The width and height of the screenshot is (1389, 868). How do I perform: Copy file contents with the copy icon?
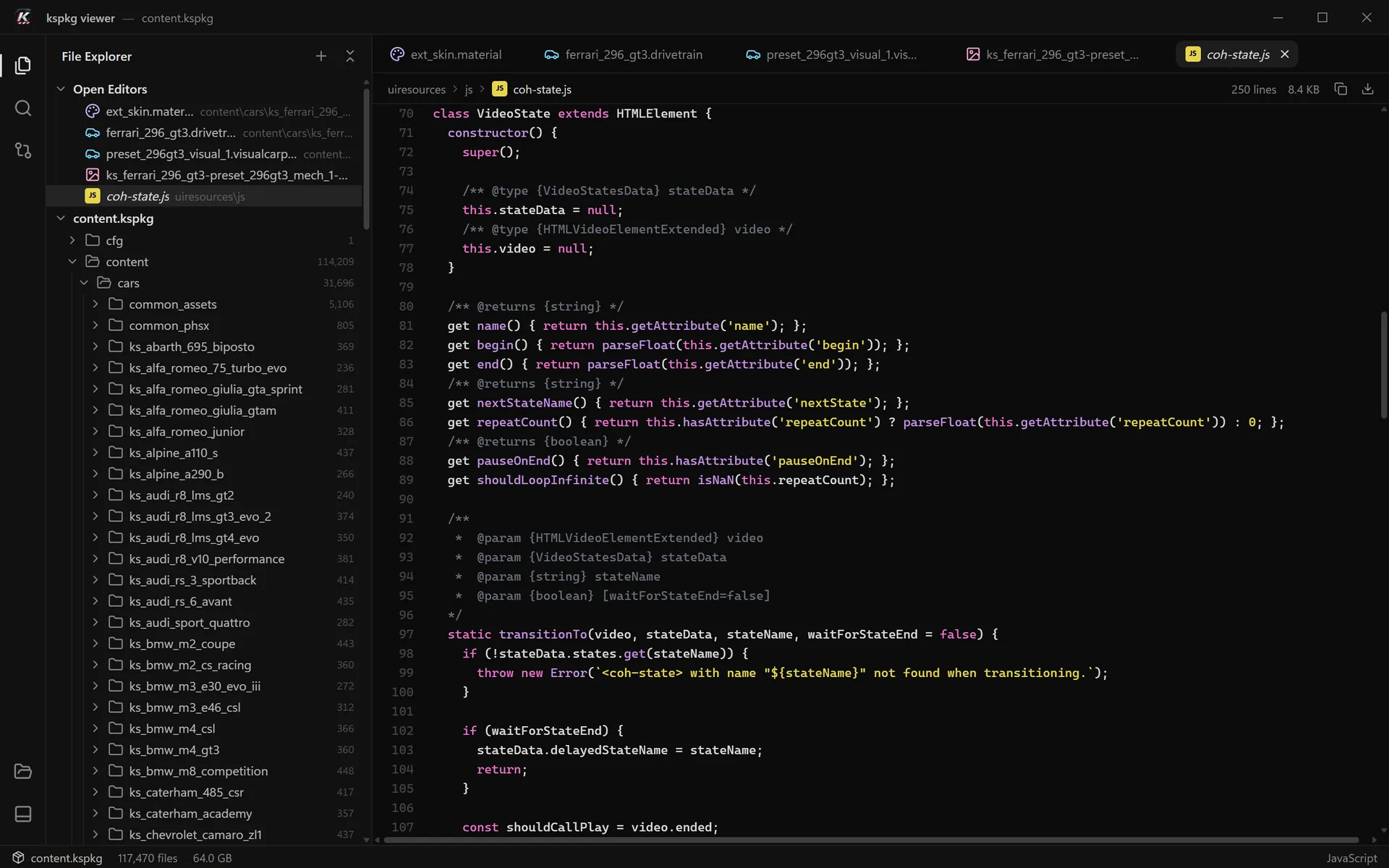(1341, 89)
